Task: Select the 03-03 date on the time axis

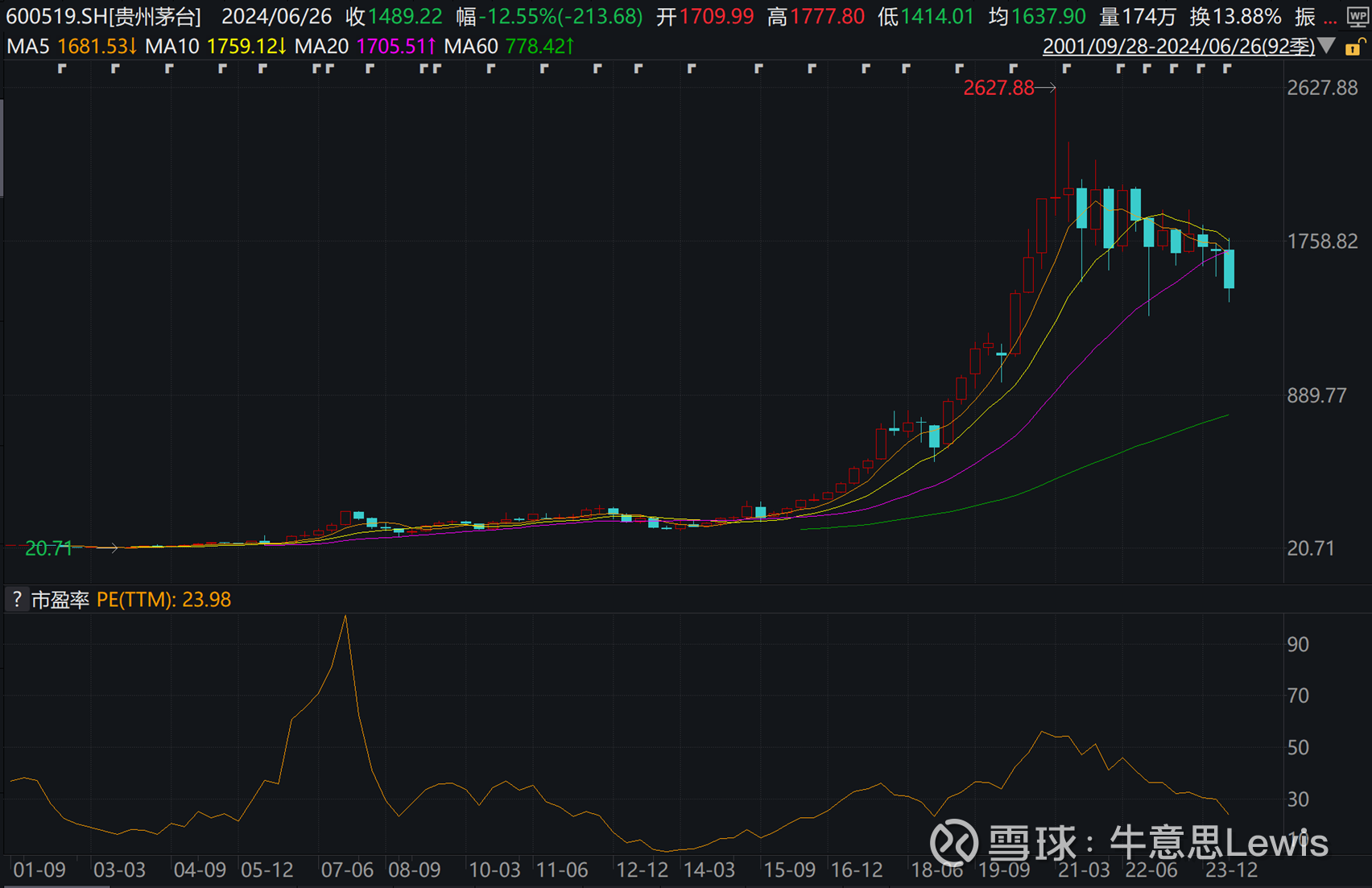Action: coord(119,870)
